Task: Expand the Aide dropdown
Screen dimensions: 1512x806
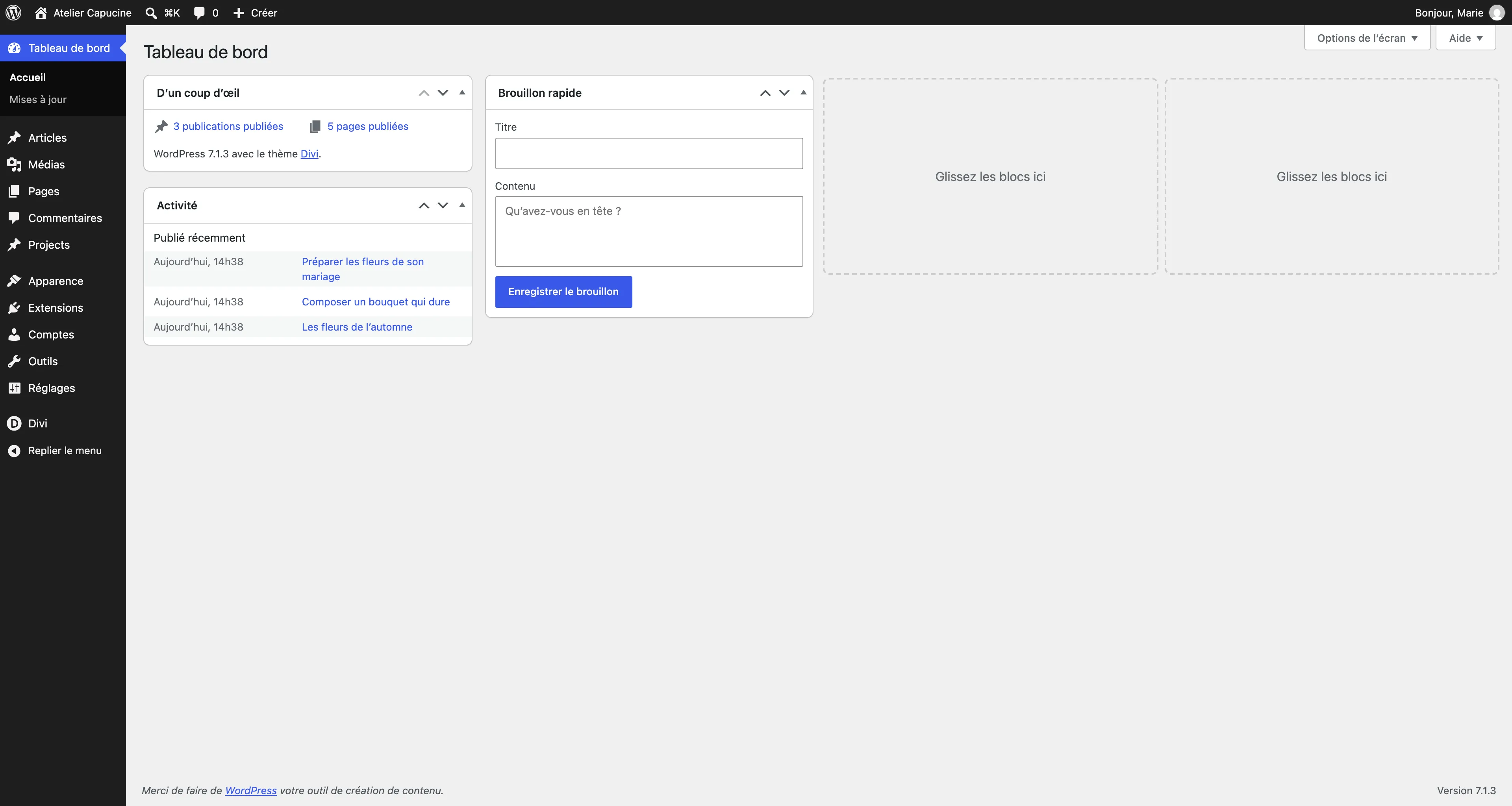Action: coord(1466,38)
